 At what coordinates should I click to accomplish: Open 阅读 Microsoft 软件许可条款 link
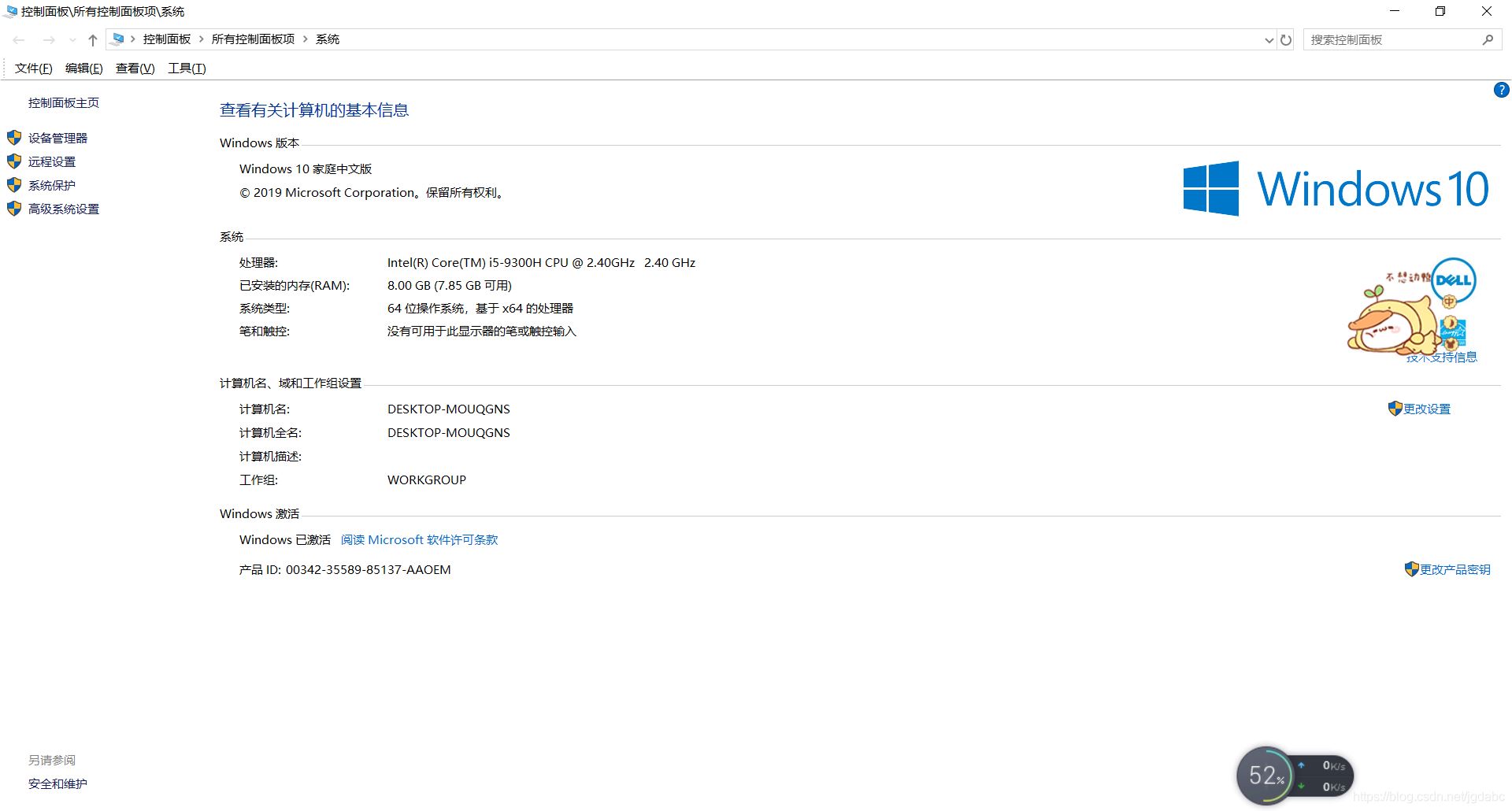[419, 540]
